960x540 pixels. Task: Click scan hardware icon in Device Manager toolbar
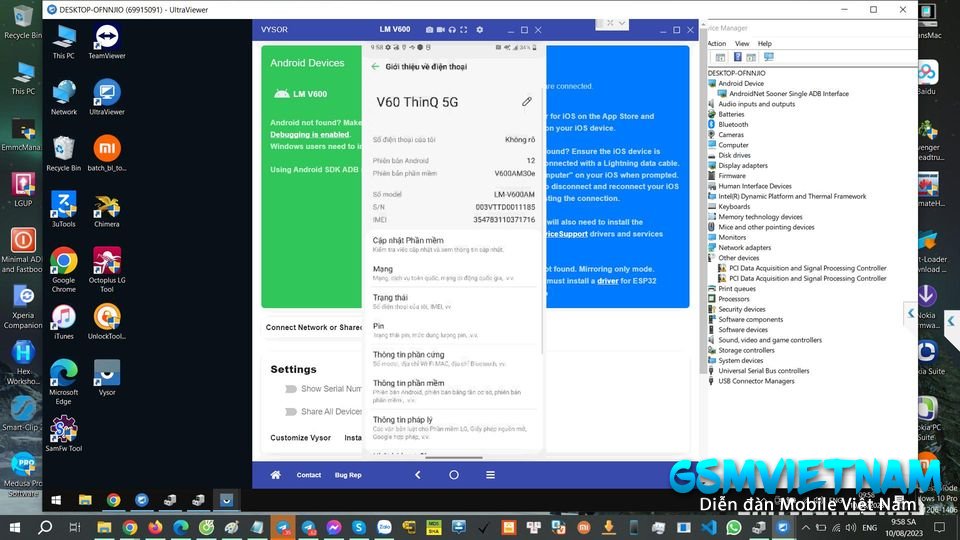pos(769,57)
